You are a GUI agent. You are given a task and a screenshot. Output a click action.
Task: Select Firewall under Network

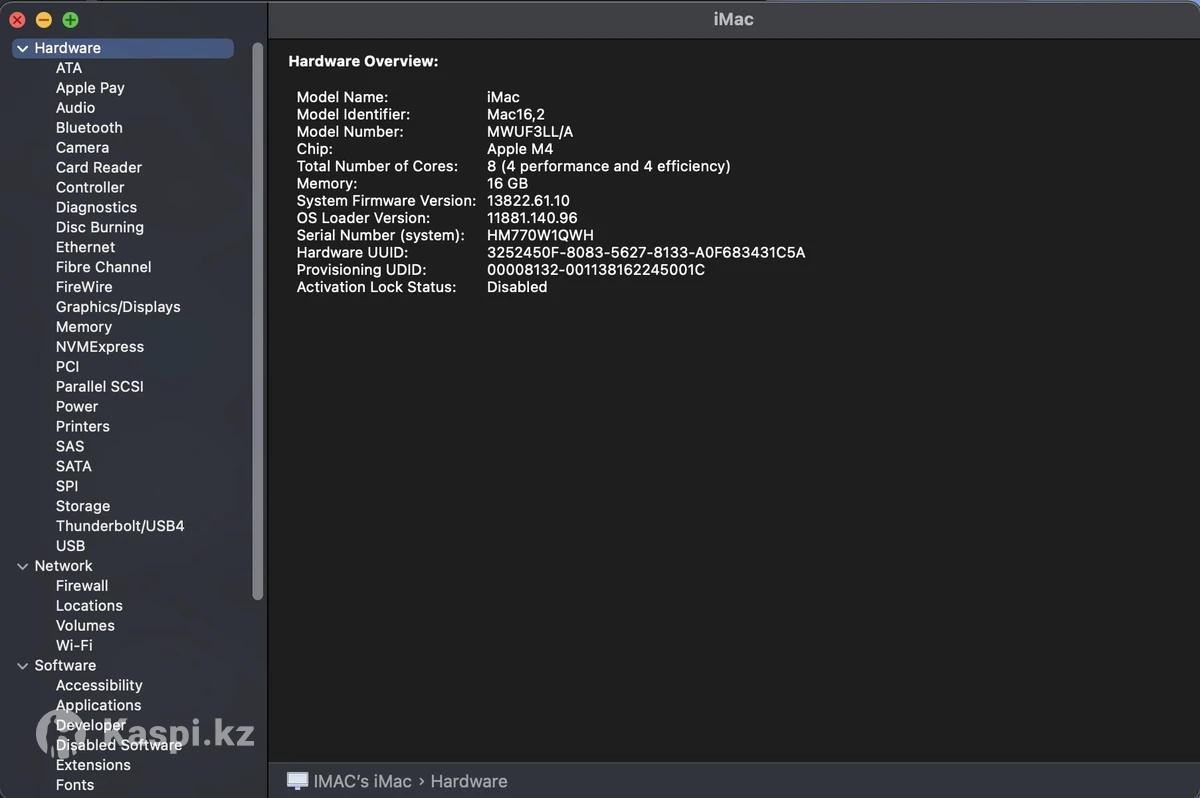(x=82, y=586)
